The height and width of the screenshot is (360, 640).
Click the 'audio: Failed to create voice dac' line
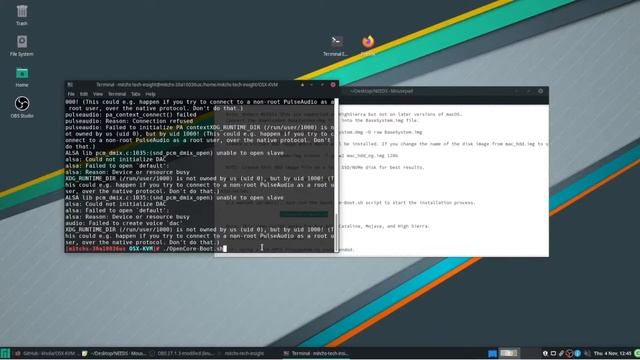[125, 223]
